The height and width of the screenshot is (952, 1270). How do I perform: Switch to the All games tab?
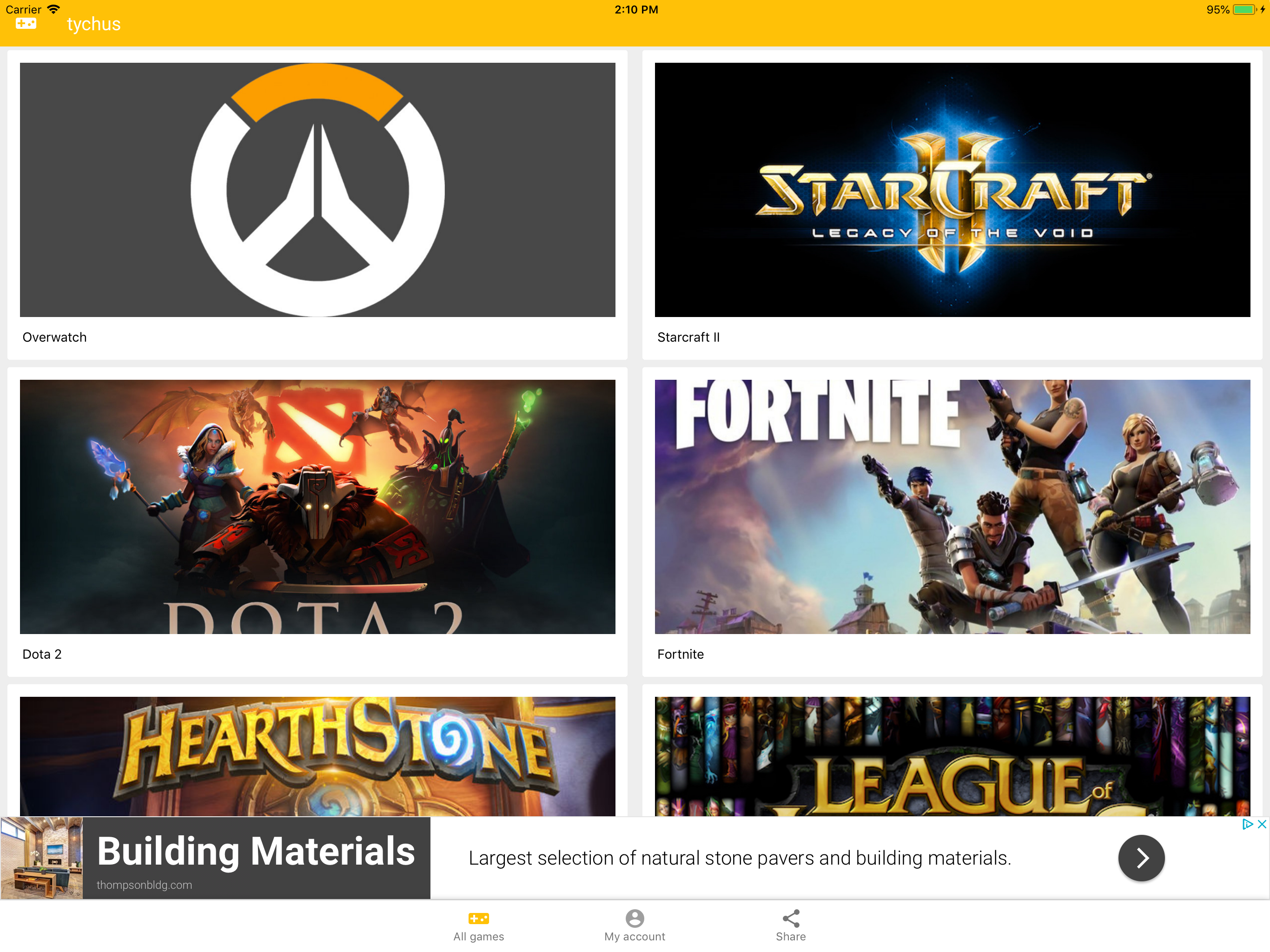click(x=478, y=936)
